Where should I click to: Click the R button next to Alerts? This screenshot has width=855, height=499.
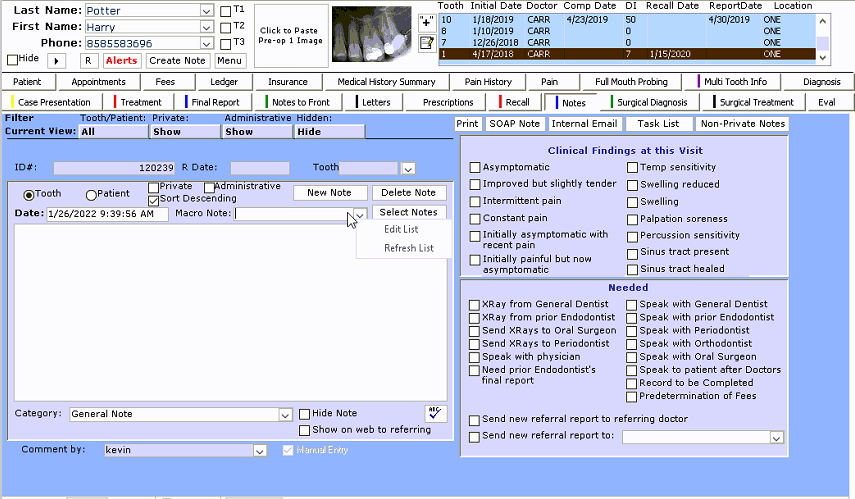(x=88, y=61)
